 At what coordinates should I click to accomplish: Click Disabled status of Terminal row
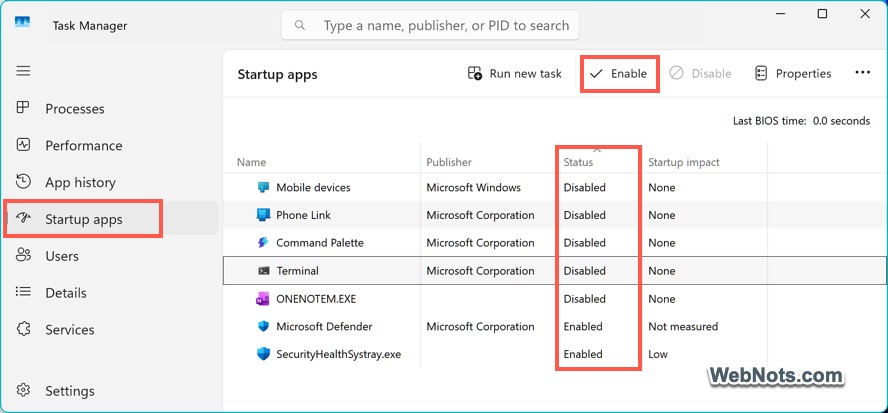click(x=584, y=271)
